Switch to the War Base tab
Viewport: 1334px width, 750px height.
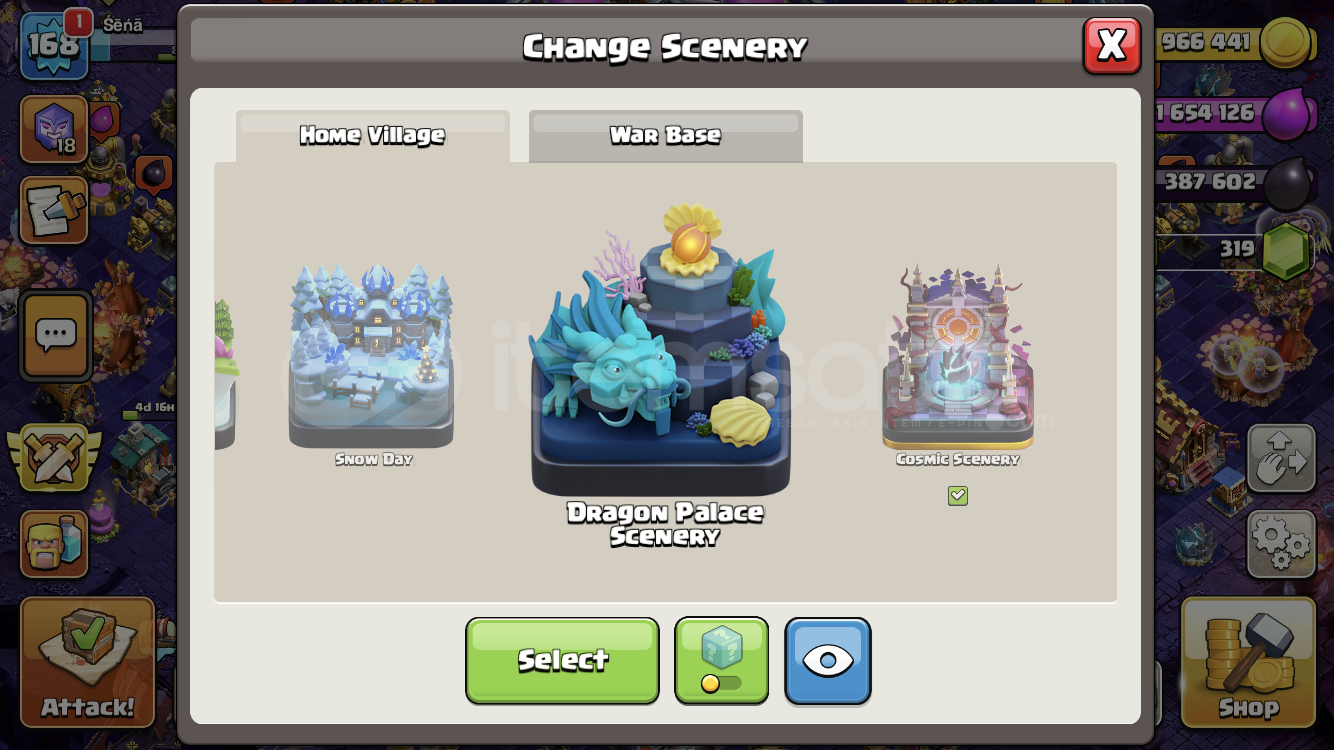coord(666,136)
